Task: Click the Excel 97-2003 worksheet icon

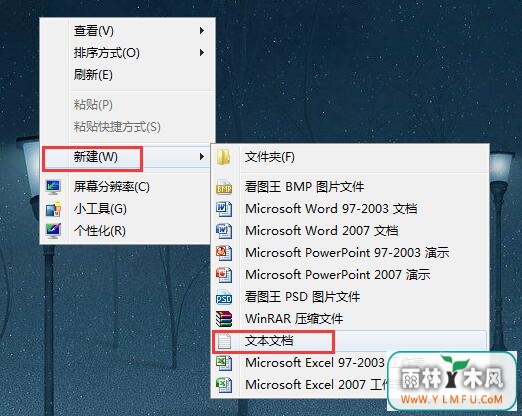Action: 224,363
